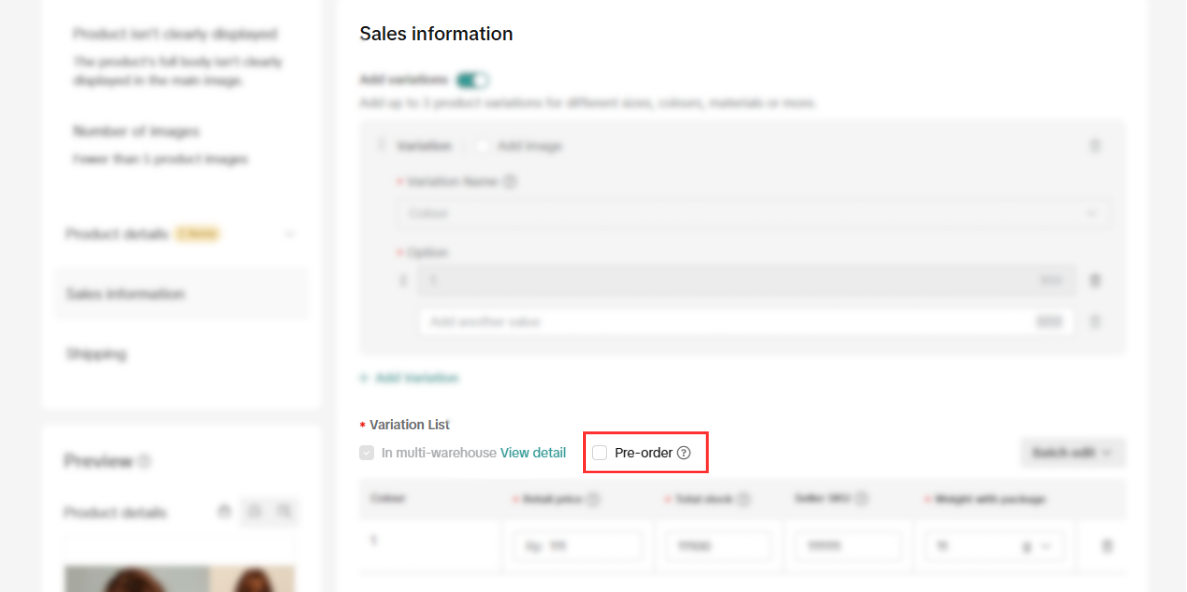Turn off the Add variations toggle
1187x592 pixels.
click(x=472, y=80)
